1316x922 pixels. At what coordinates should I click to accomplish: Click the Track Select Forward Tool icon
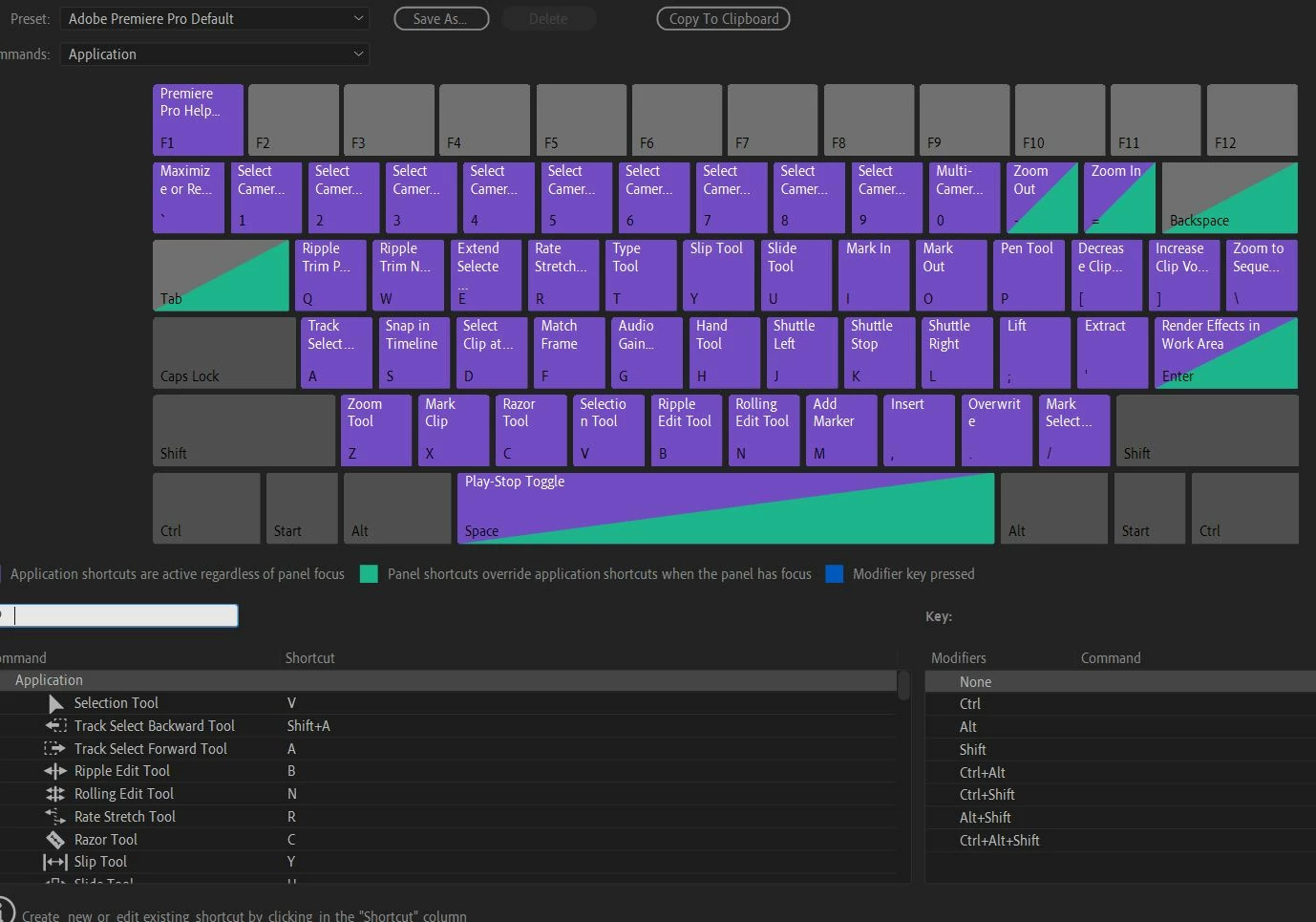coord(55,749)
